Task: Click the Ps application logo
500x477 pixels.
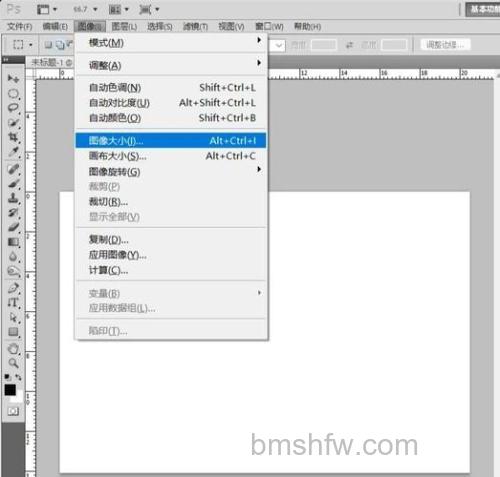Action: (x=14, y=9)
